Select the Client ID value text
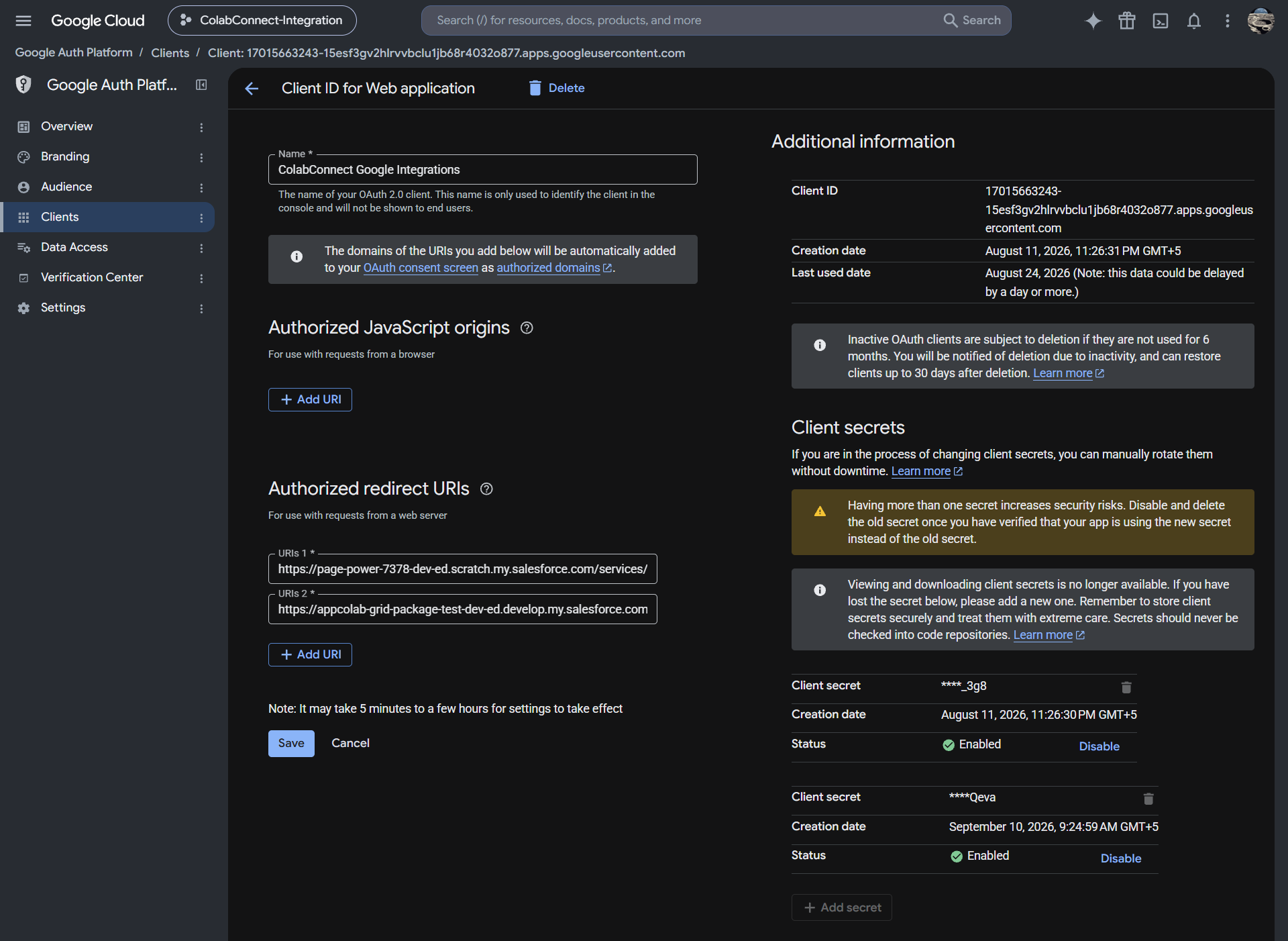The image size is (1288, 941). [1119, 209]
